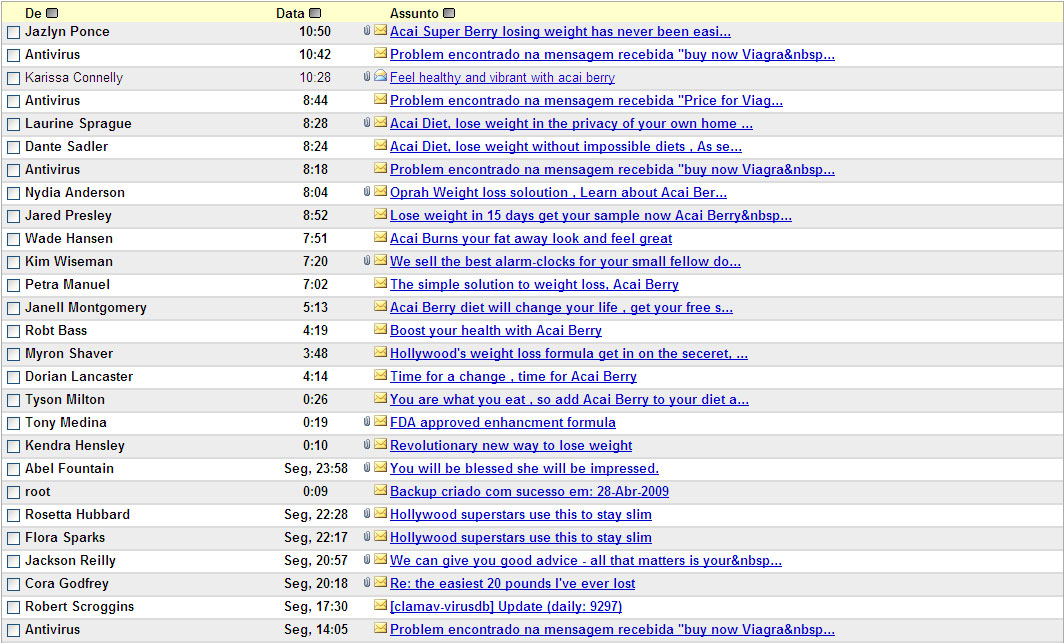
Task: Select the checkbox for Dante Sadler's email
Action: tap(13, 147)
